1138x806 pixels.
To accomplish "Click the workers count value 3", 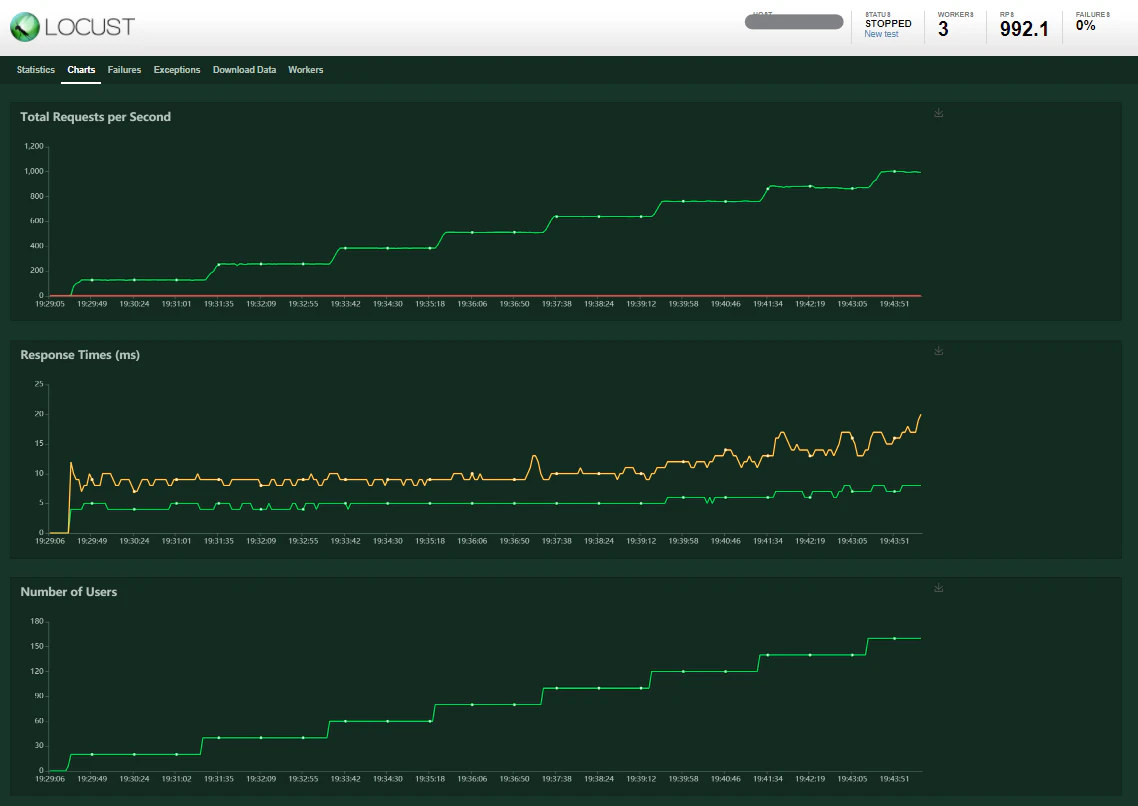I will [x=943, y=28].
